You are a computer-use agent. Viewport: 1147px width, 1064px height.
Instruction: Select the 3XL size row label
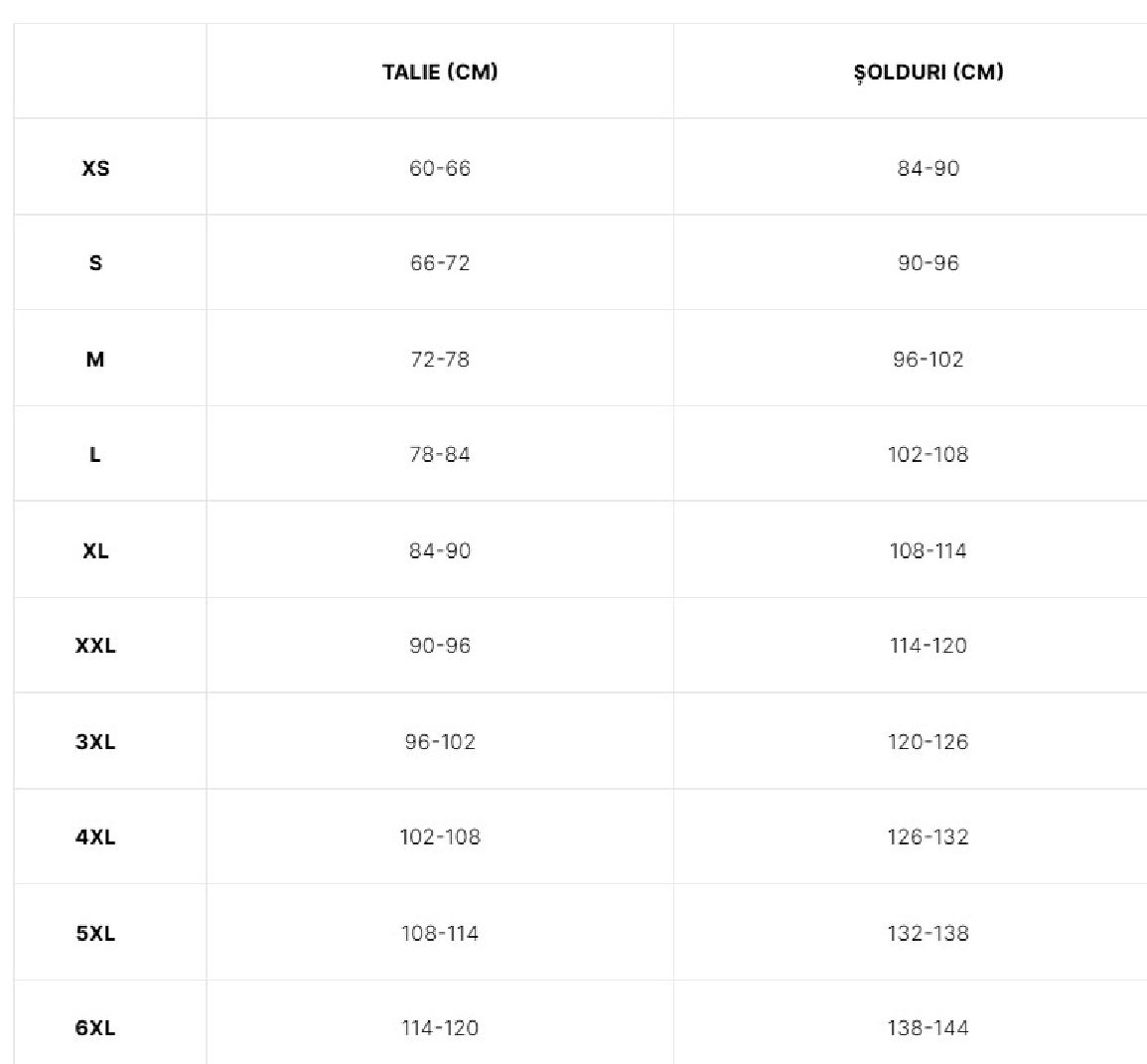click(x=95, y=741)
